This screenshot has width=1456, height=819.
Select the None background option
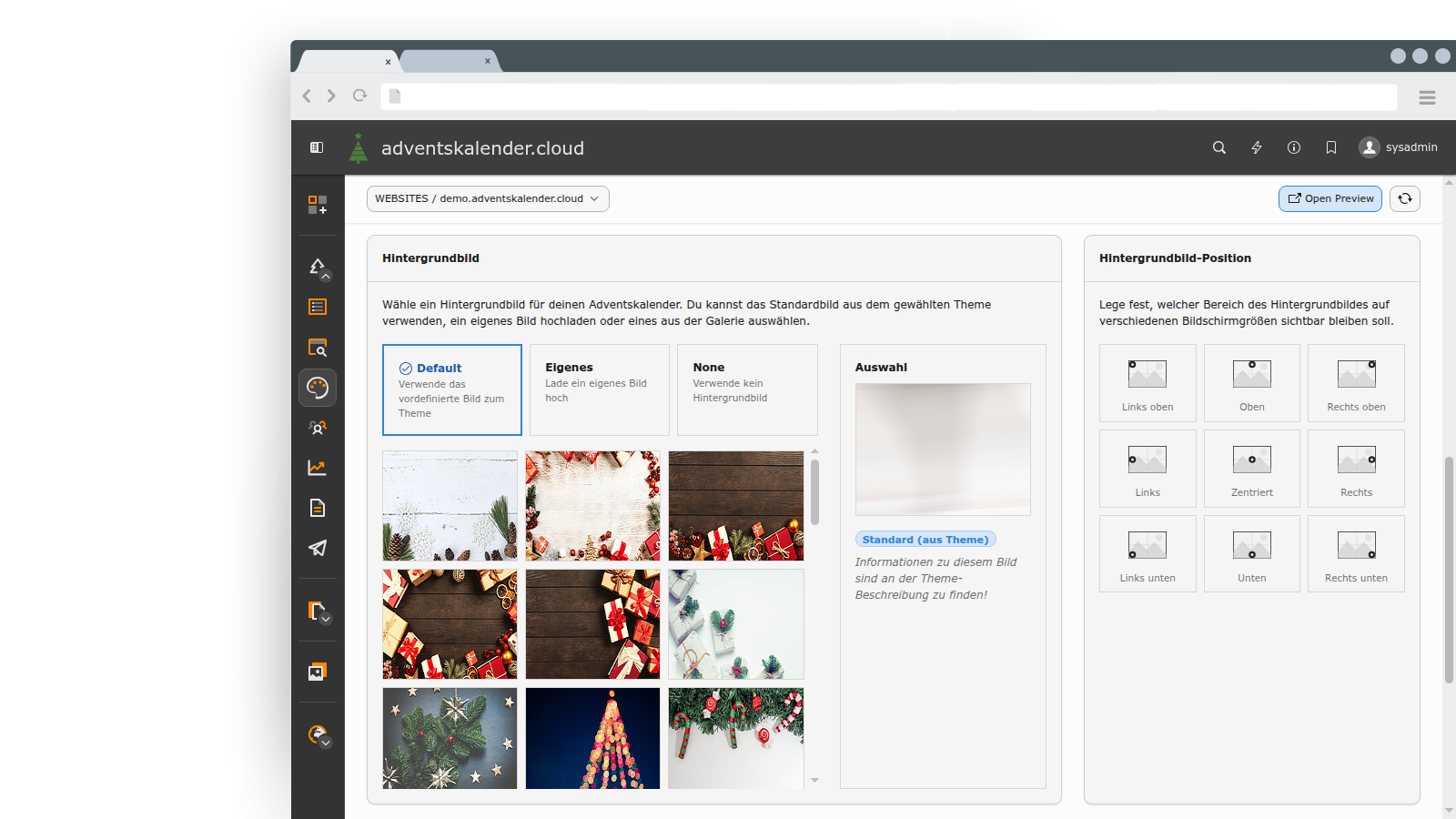pos(747,389)
